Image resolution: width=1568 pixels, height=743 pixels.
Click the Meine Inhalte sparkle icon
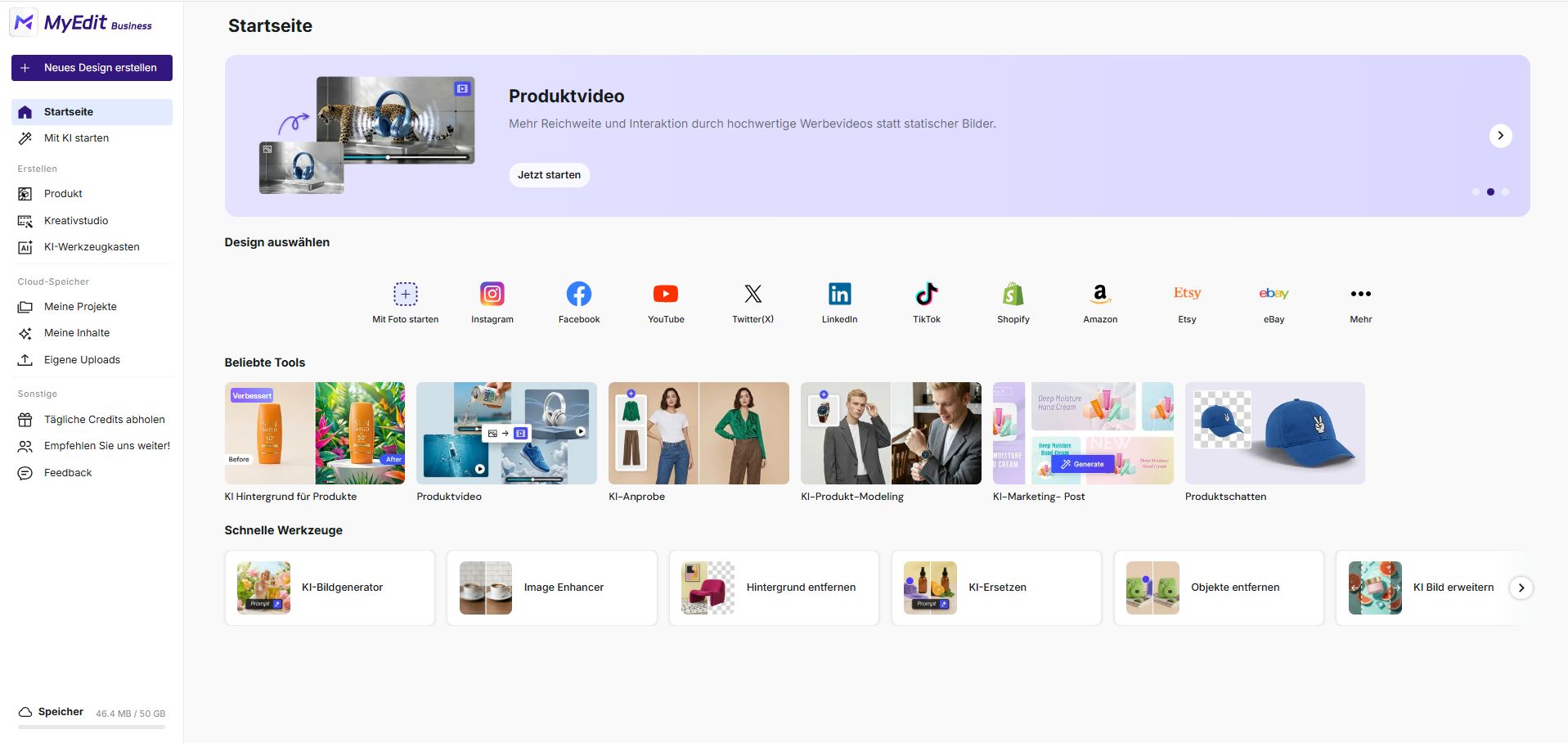coord(25,333)
